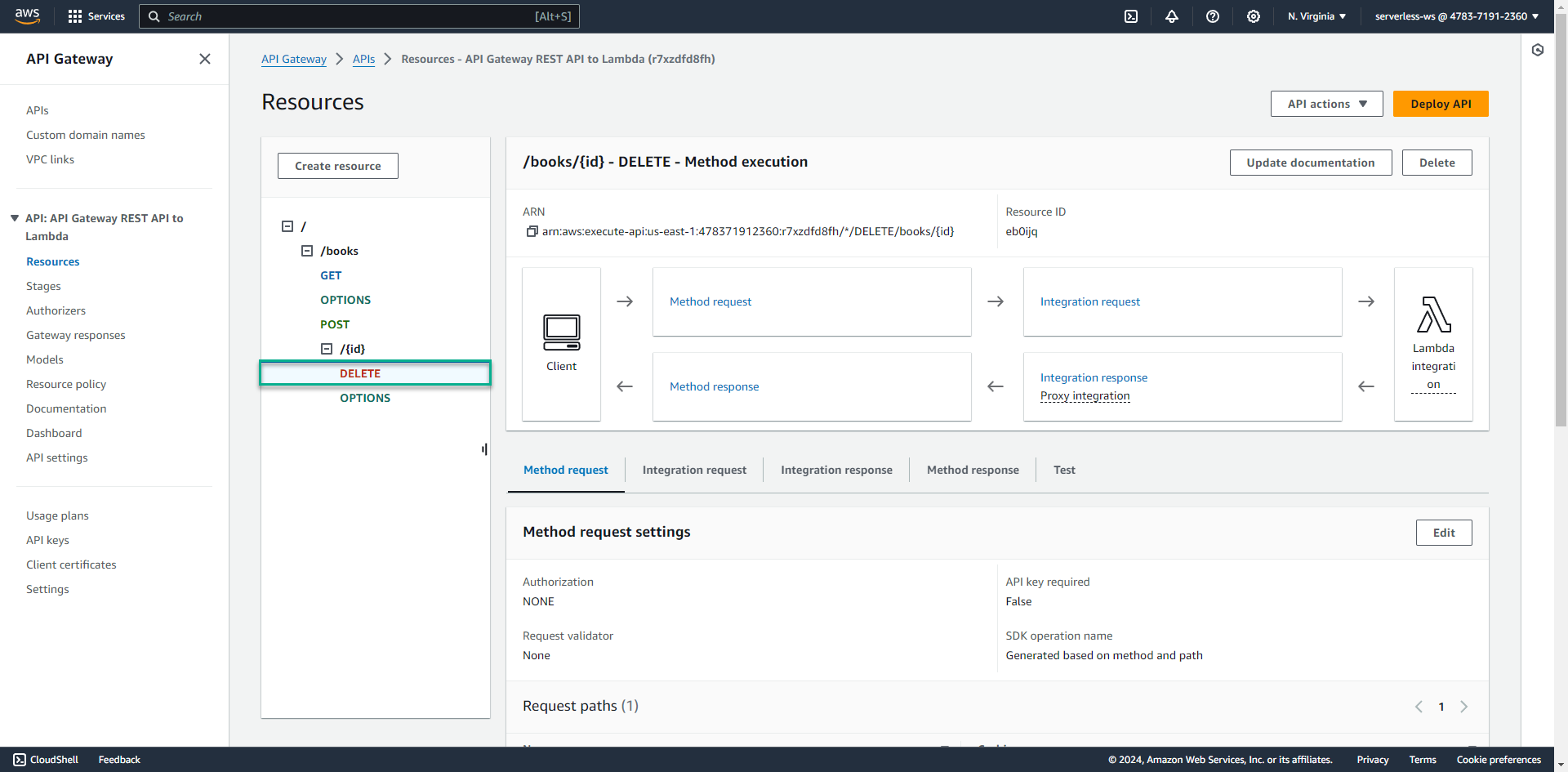Open Documentation in the sidebar
Viewport: 1568px width, 772px height.
click(66, 408)
